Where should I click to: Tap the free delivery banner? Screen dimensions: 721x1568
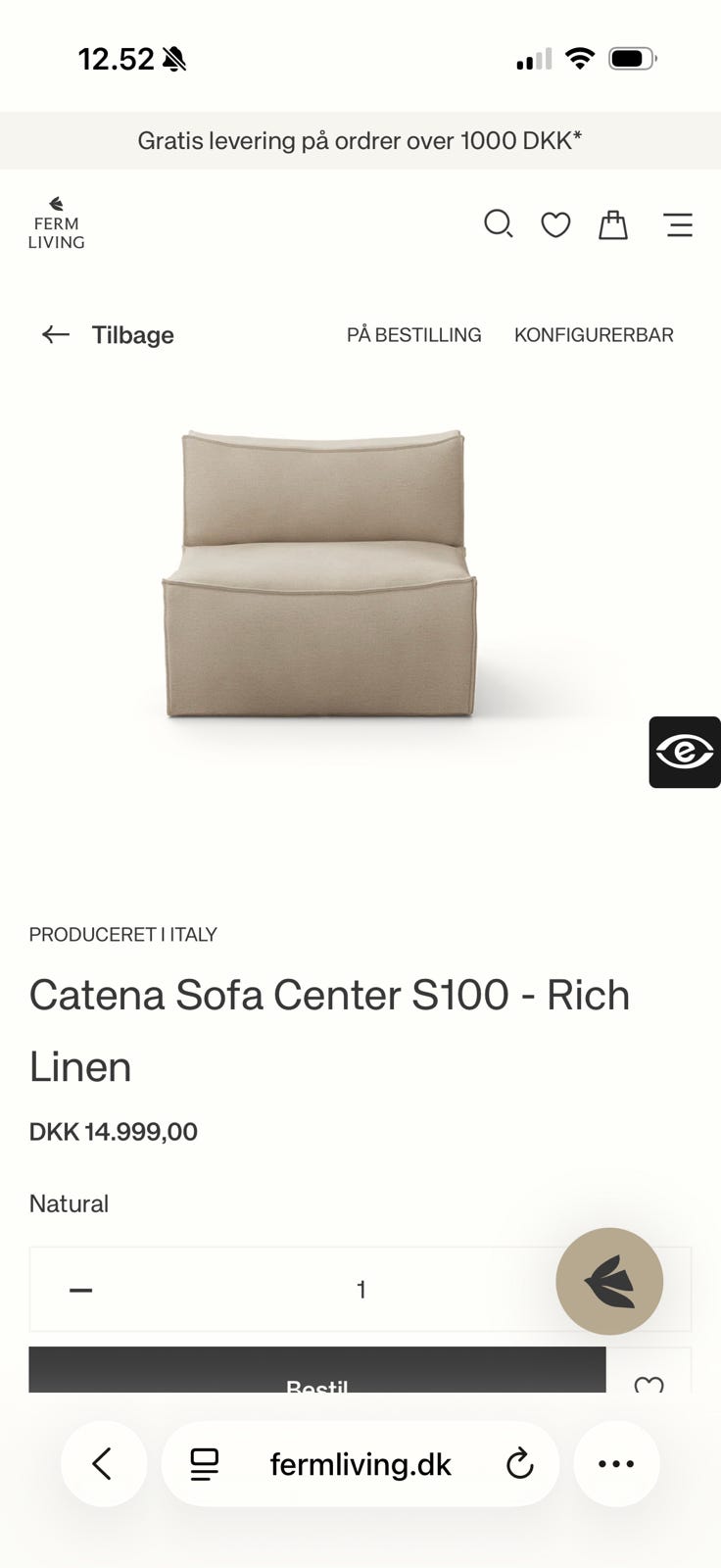point(360,140)
